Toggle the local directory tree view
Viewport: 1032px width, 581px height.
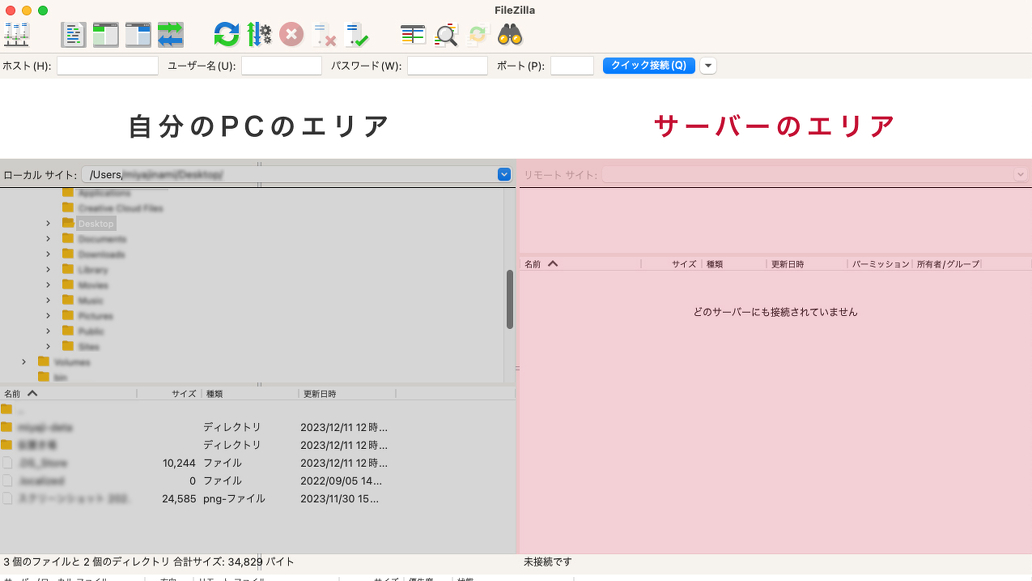tap(106, 35)
